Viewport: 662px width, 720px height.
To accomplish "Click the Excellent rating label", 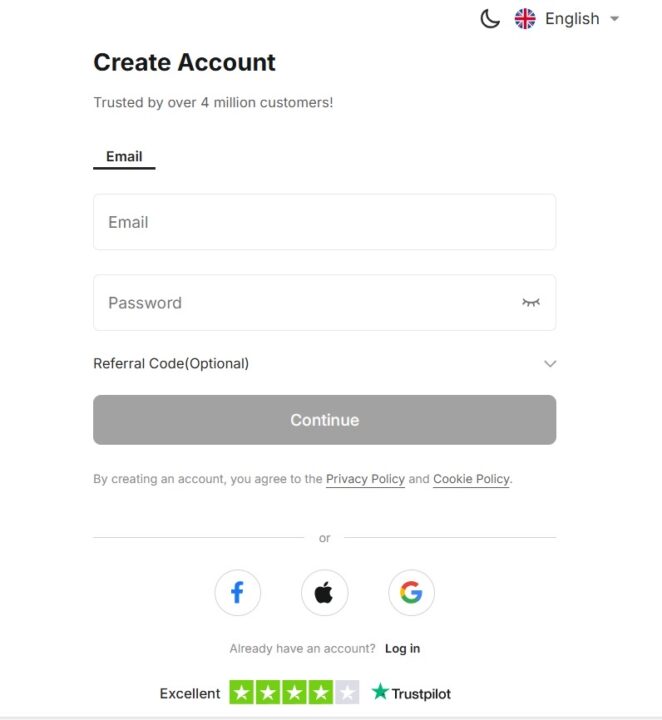I will point(190,693).
